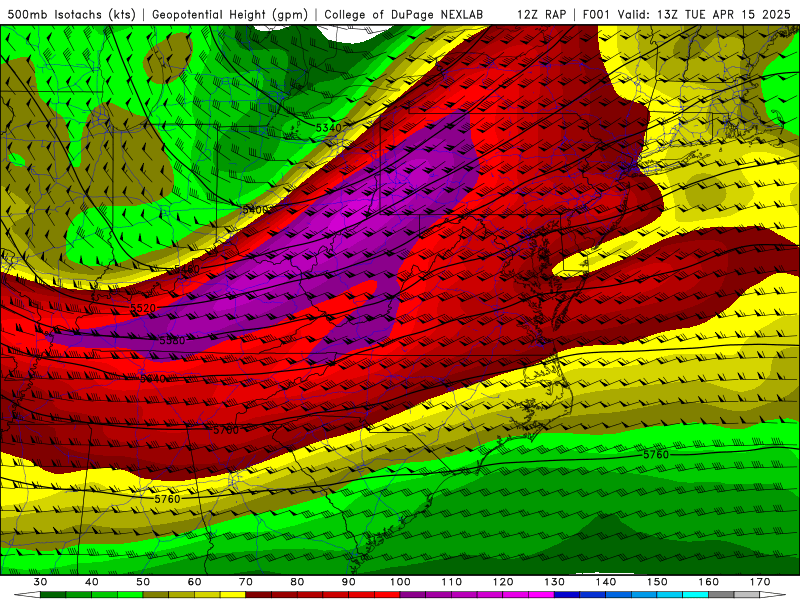
Task: Select the 110 value on the color scale
Action: (452, 582)
